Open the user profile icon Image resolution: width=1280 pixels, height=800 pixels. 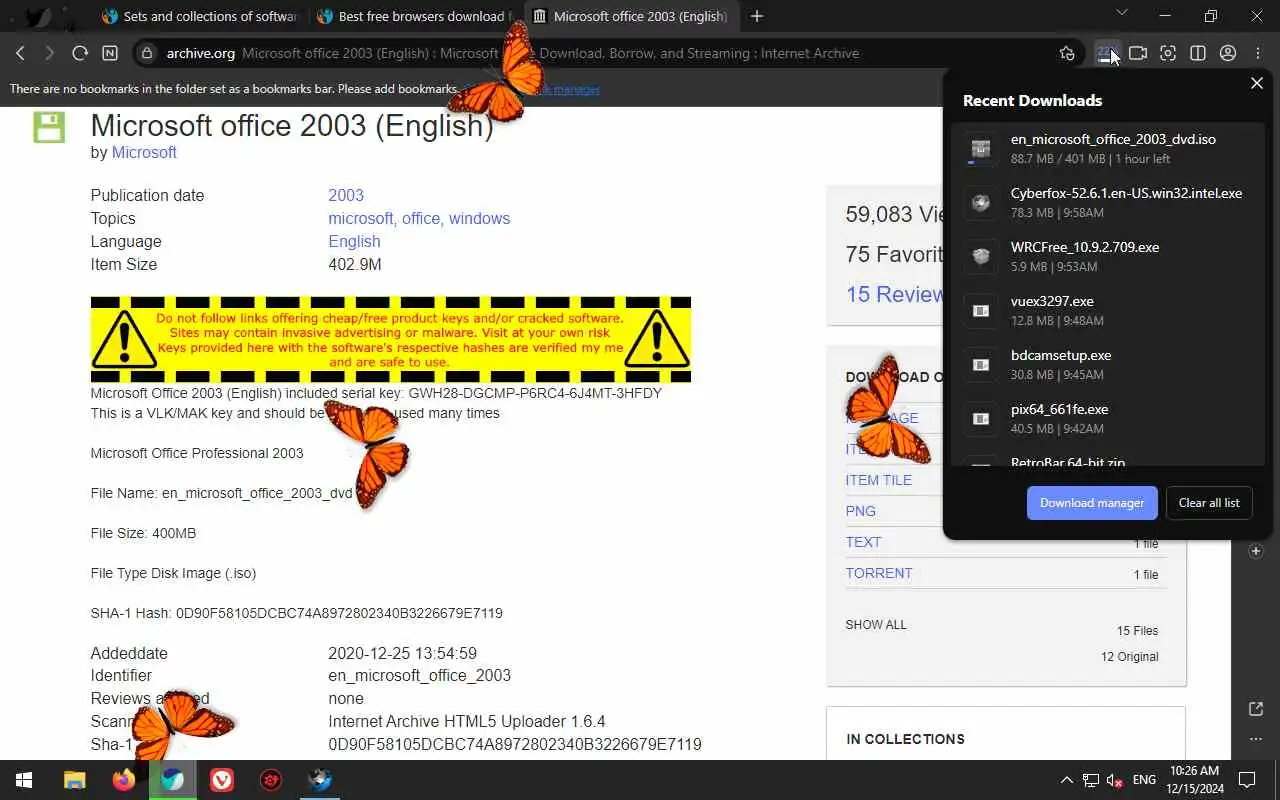[x=1228, y=53]
